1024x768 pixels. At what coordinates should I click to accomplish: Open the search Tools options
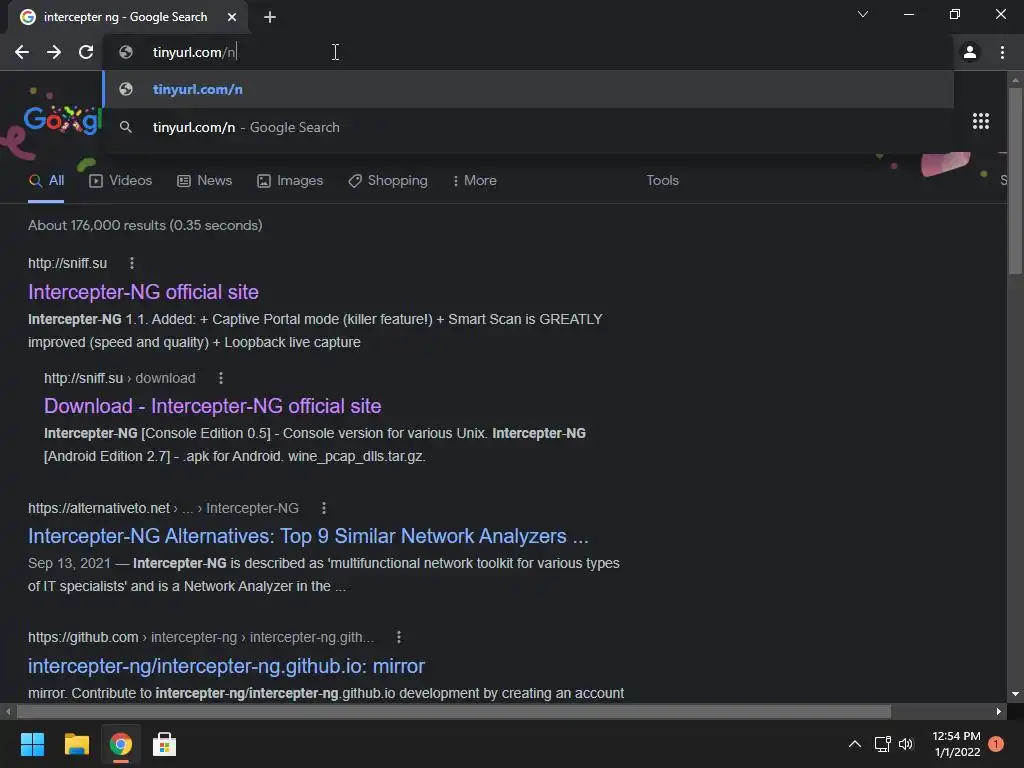[x=662, y=181]
